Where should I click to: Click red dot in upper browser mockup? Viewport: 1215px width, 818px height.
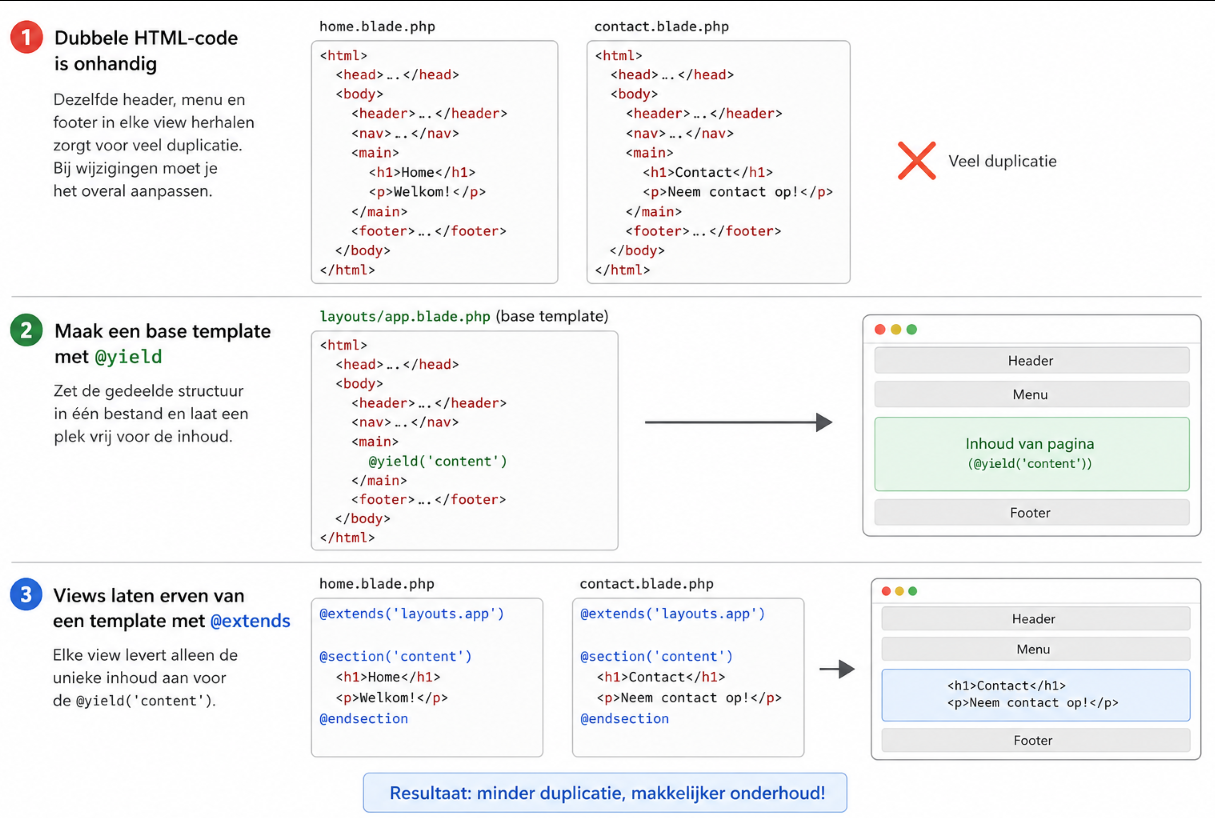880,330
